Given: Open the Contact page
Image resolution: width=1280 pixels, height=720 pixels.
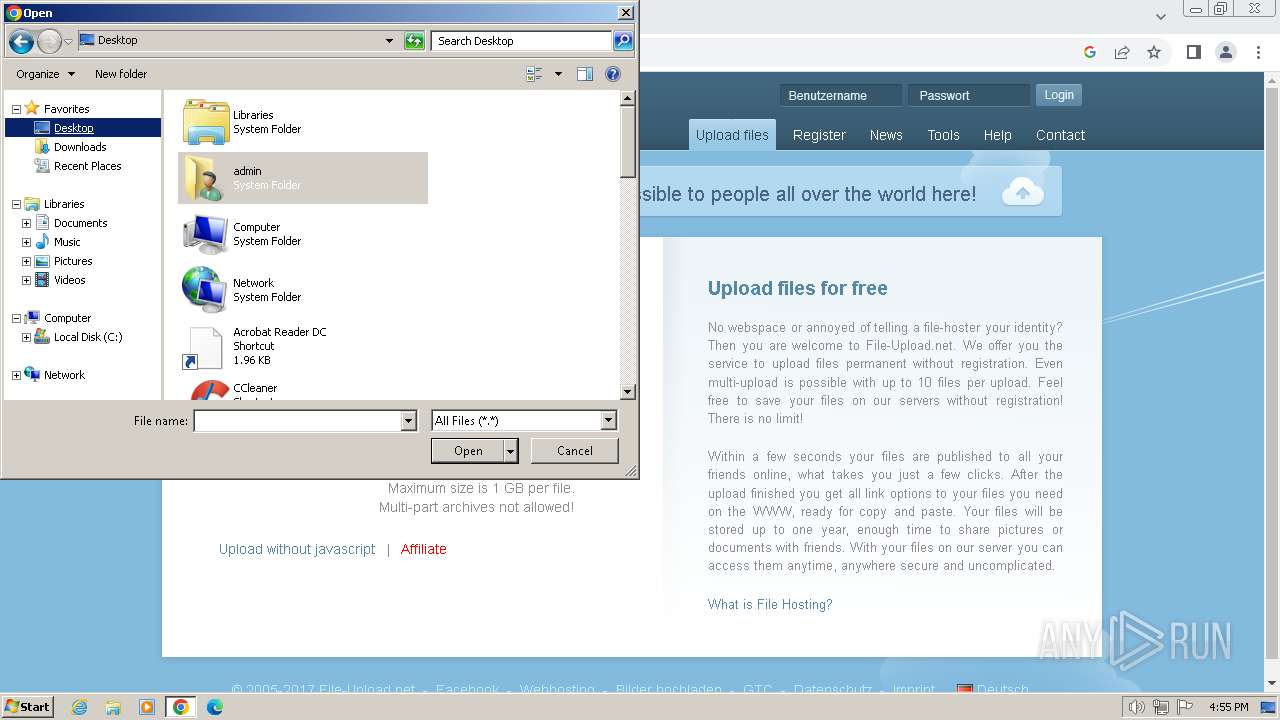Looking at the screenshot, I should (x=1060, y=135).
